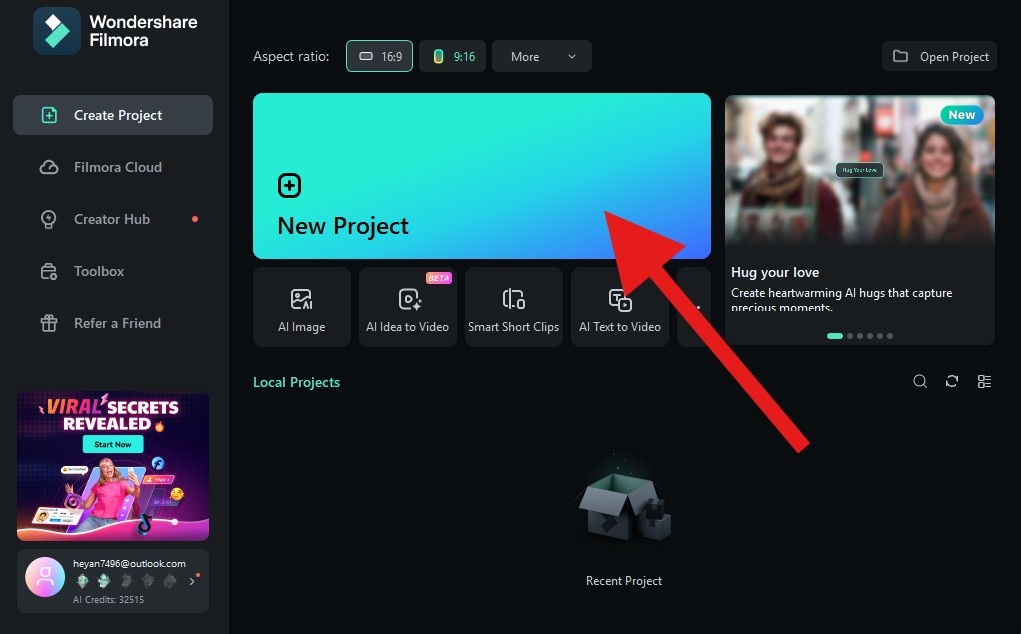Click the Open Project button
This screenshot has height=634, width=1021.
[x=940, y=56]
